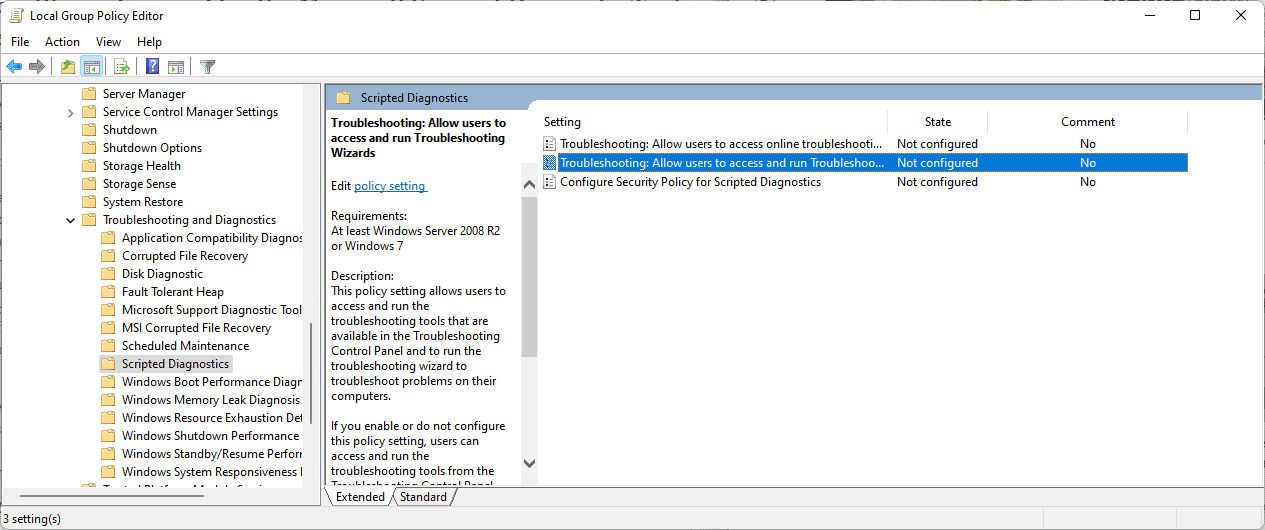Sort list by the State column header
The width and height of the screenshot is (1265, 530).
937,122
